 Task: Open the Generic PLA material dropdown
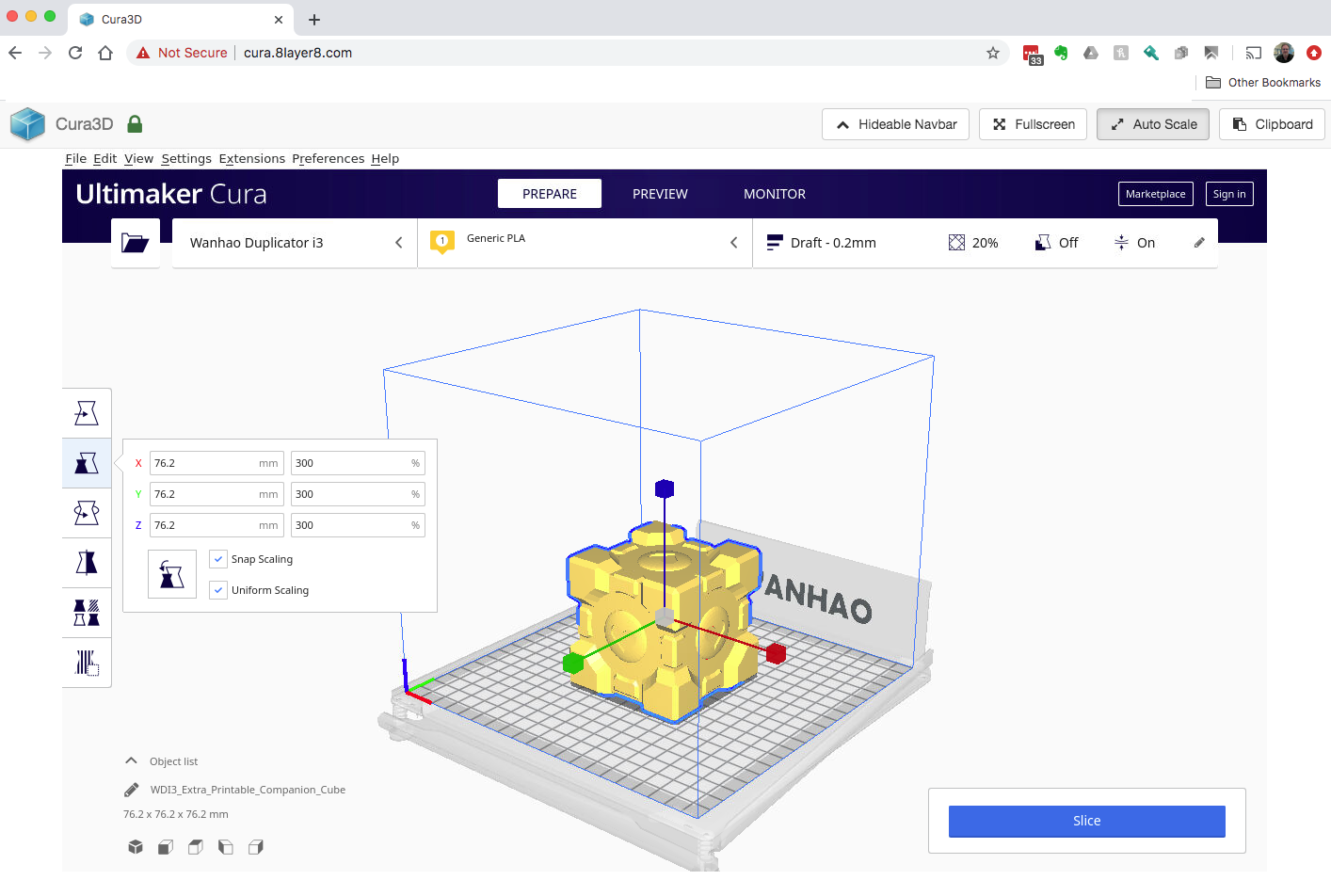tap(733, 242)
